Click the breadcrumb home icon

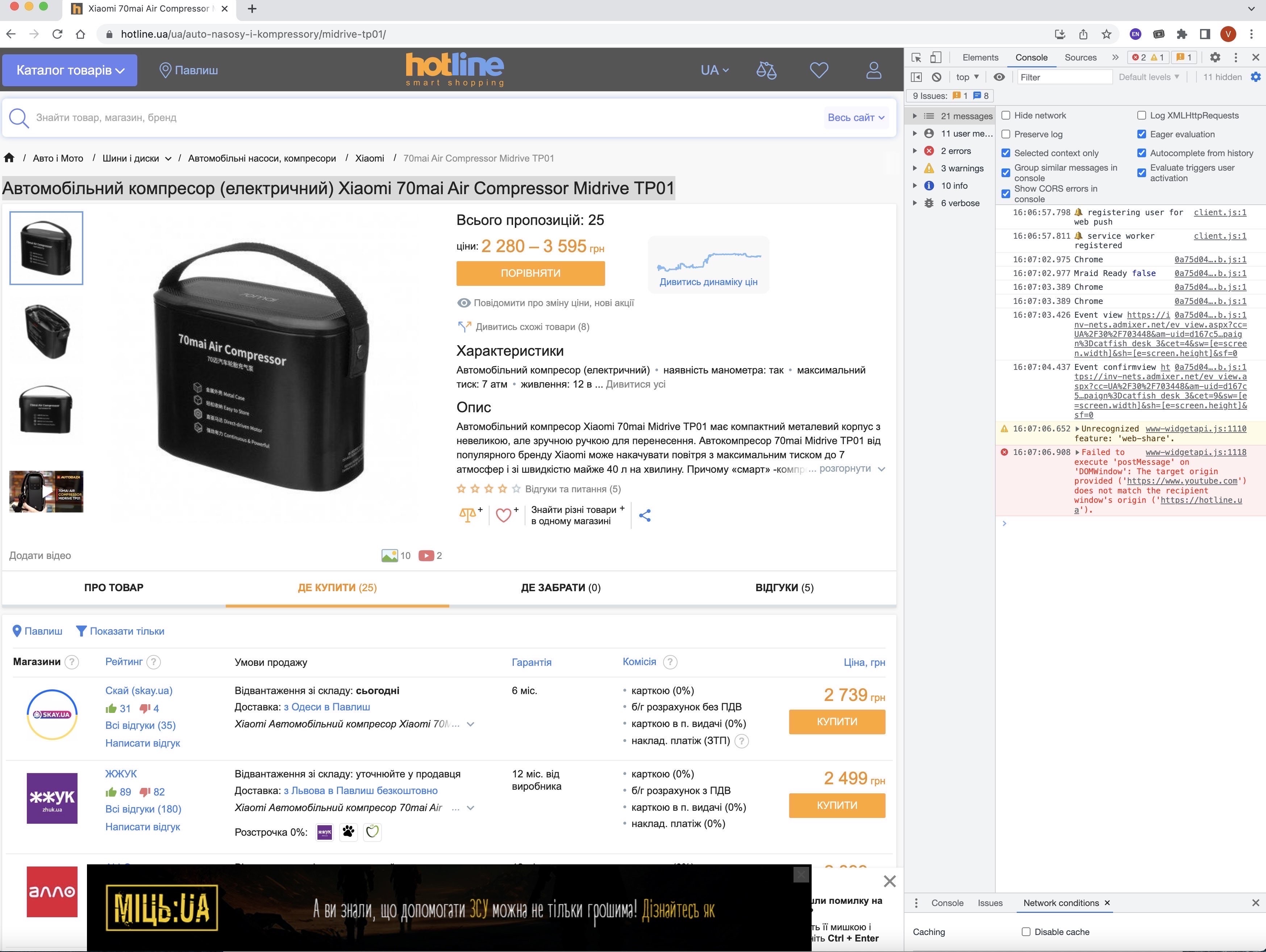pos(9,158)
